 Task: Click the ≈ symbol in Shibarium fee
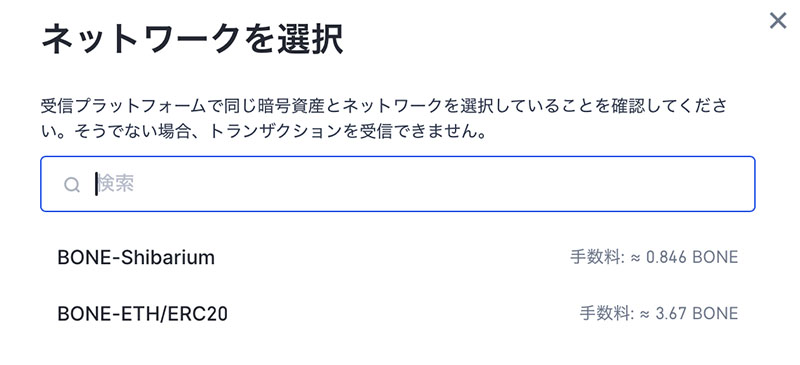pyautogui.click(x=635, y=257)
